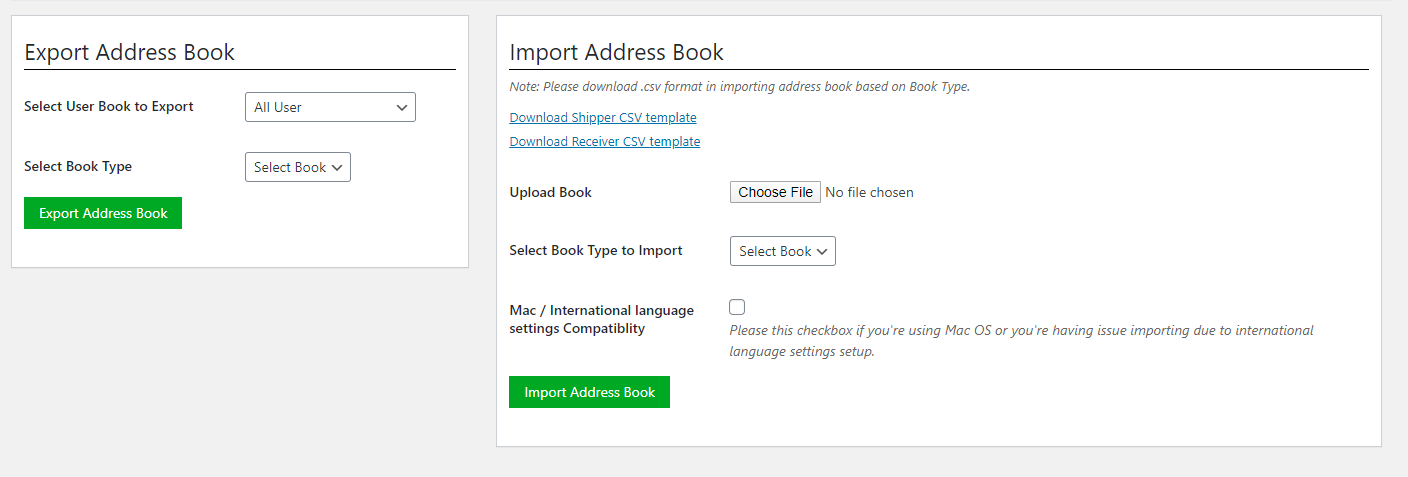Download Receiver CSV template link
Screen dimensions: 1408x477
coord(605,141)
